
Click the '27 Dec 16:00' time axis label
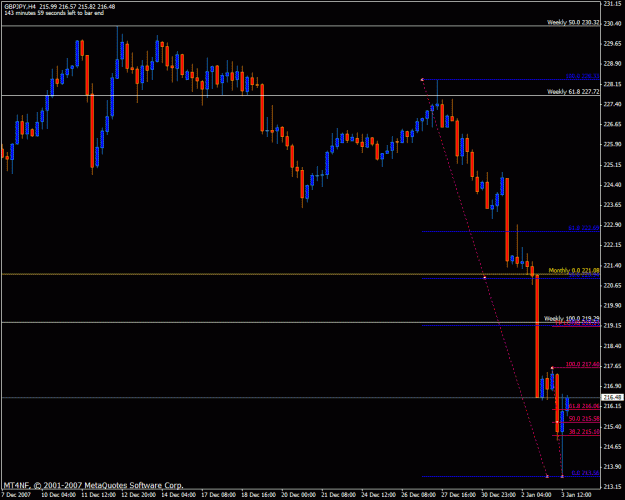click(458, 495)
